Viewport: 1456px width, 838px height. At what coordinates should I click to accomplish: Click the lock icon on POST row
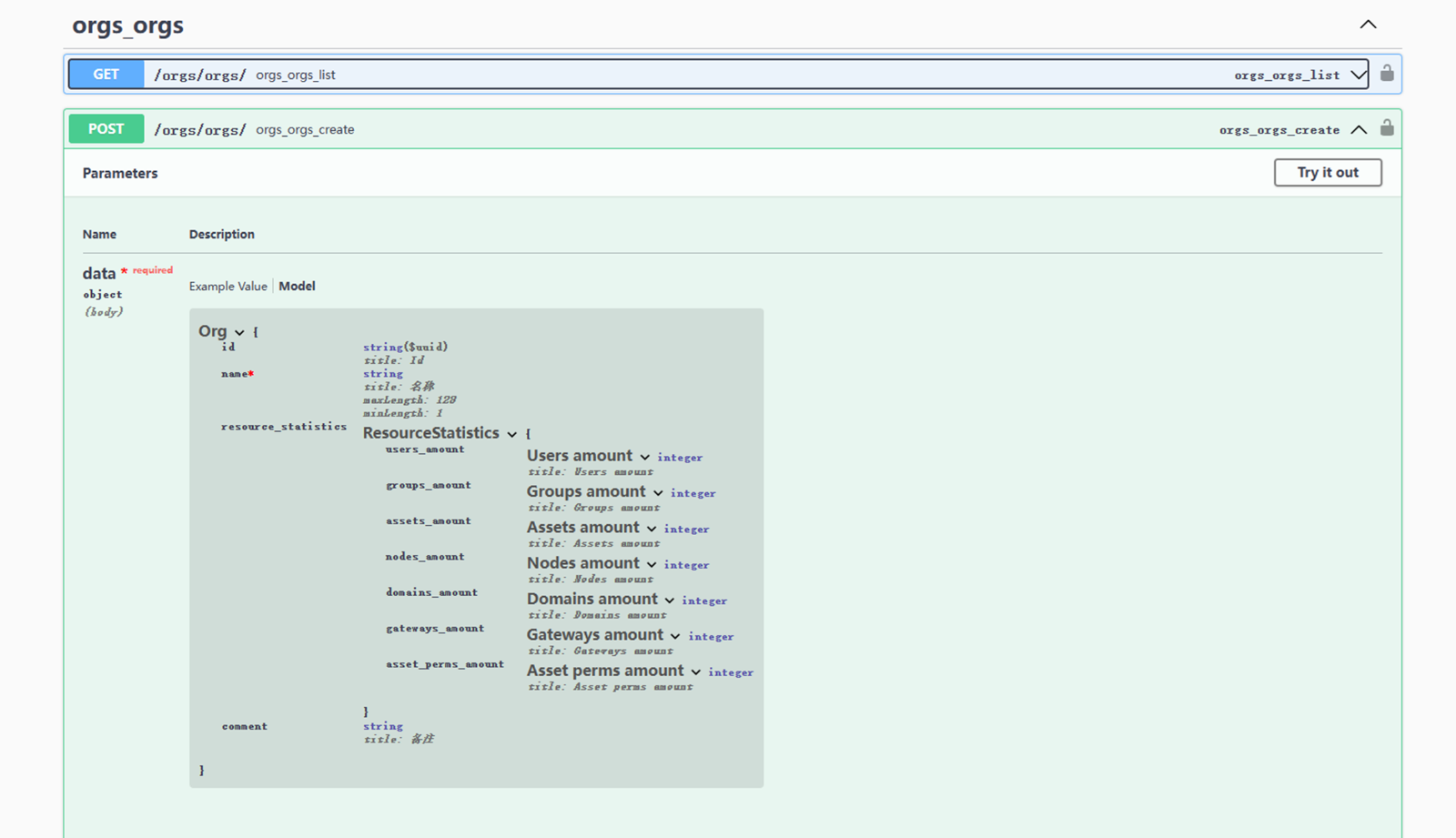click(x=1387, y=127)
